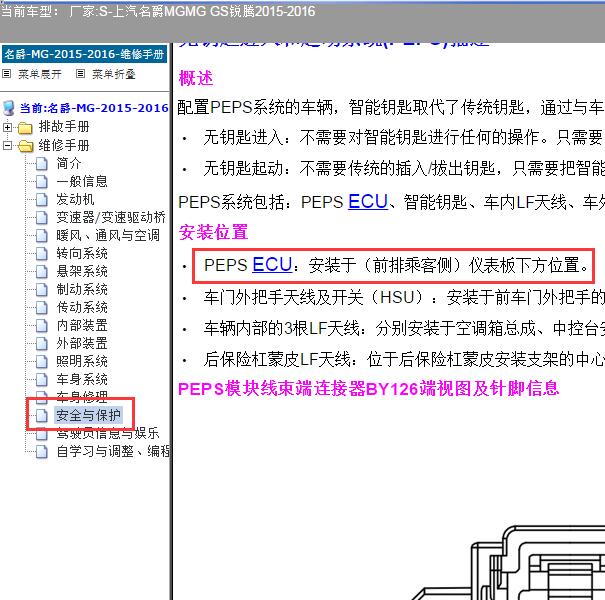The width and height of the screenshot is (605, 600).
Task: Click the computer icon beside 当前:名爵-MG-2015-2016
Action: (x=9, y=108)
